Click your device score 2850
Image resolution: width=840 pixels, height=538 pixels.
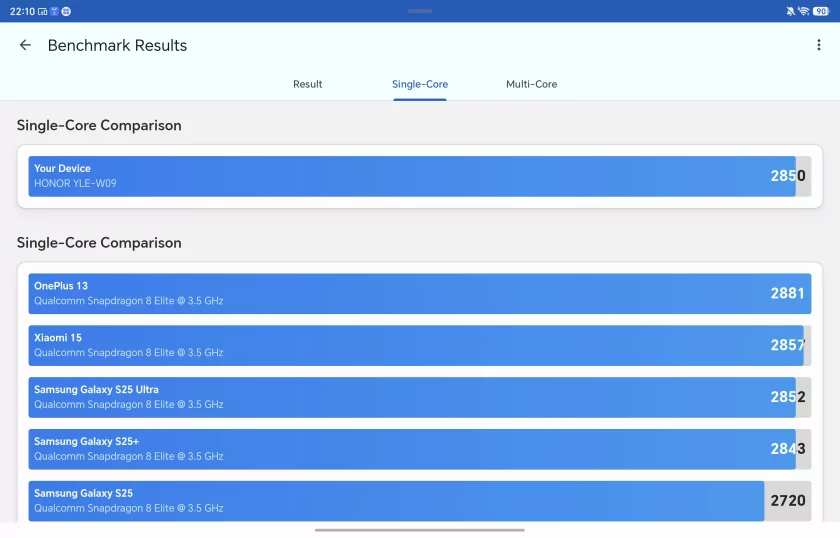(788, 176)
